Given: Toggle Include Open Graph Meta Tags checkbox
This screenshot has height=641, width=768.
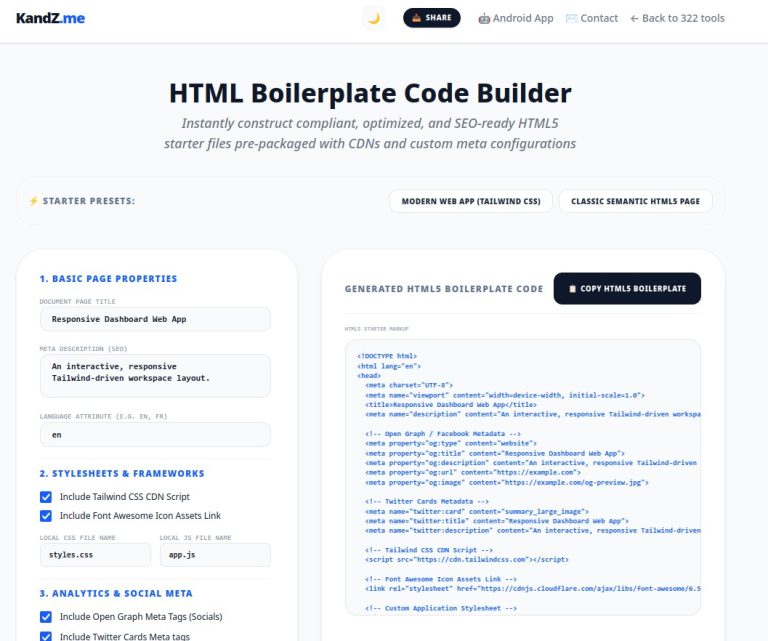Looking at the screenshot, I should (46, 617).
